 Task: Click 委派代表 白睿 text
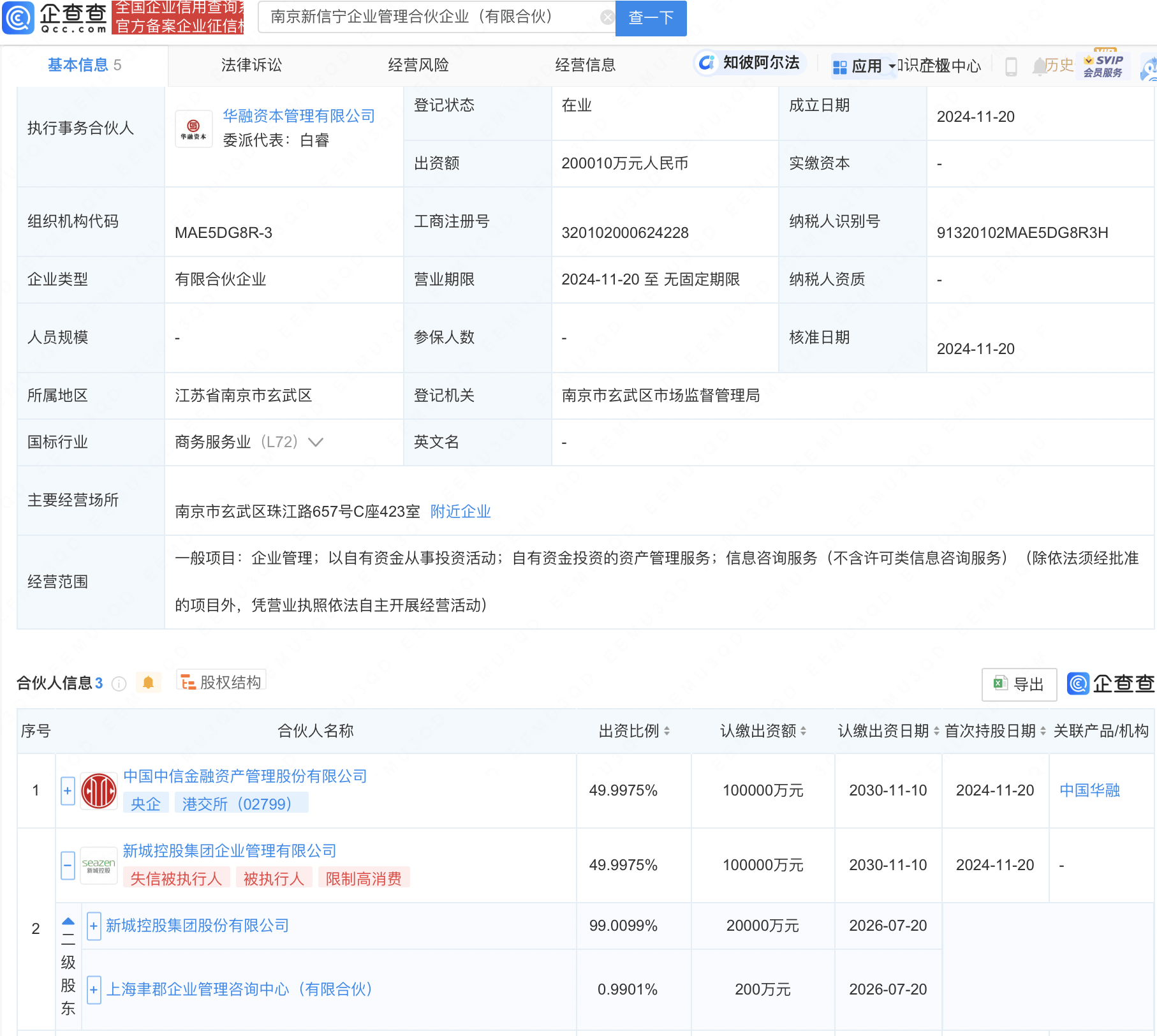click(276, 140)
